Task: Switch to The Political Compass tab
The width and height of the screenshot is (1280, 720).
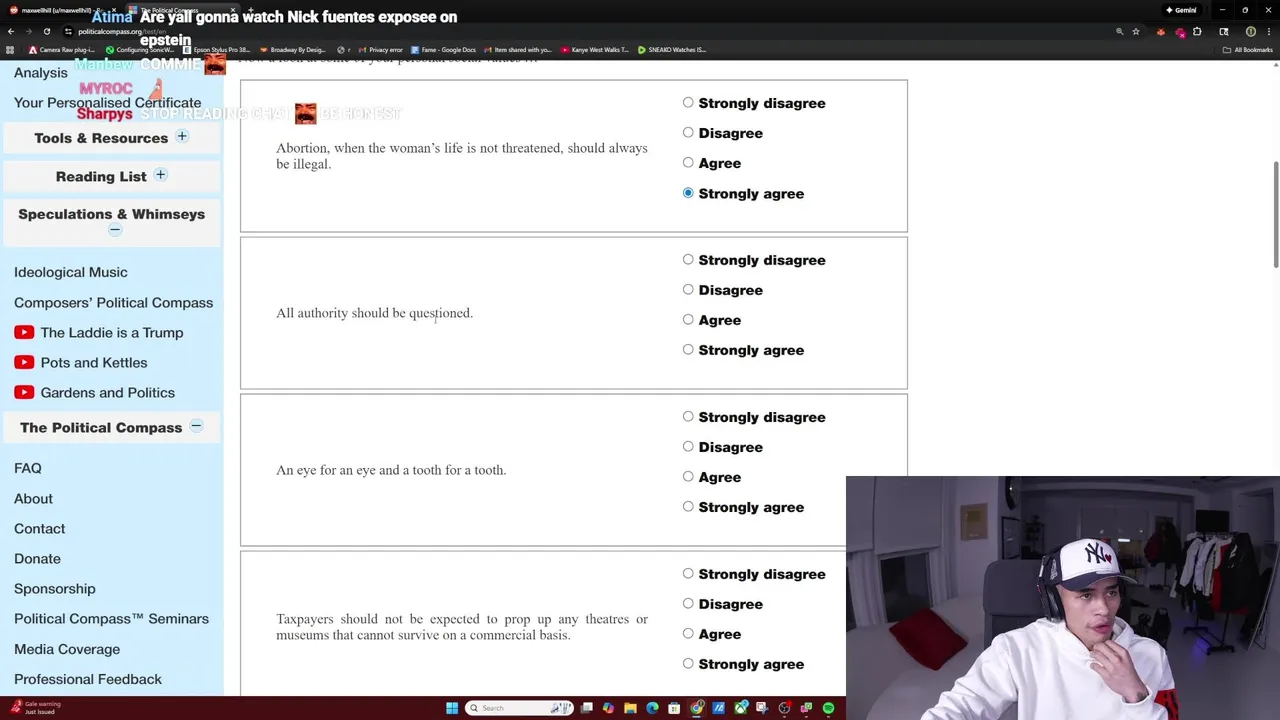Action: click(182, 10)
